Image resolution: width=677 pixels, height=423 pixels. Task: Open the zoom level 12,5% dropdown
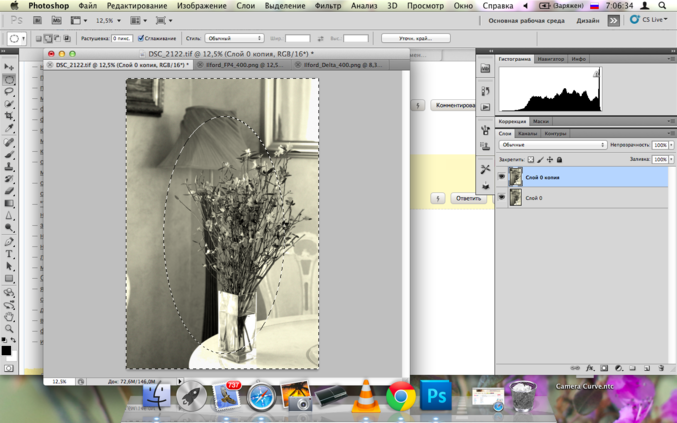tap(108, 20)
